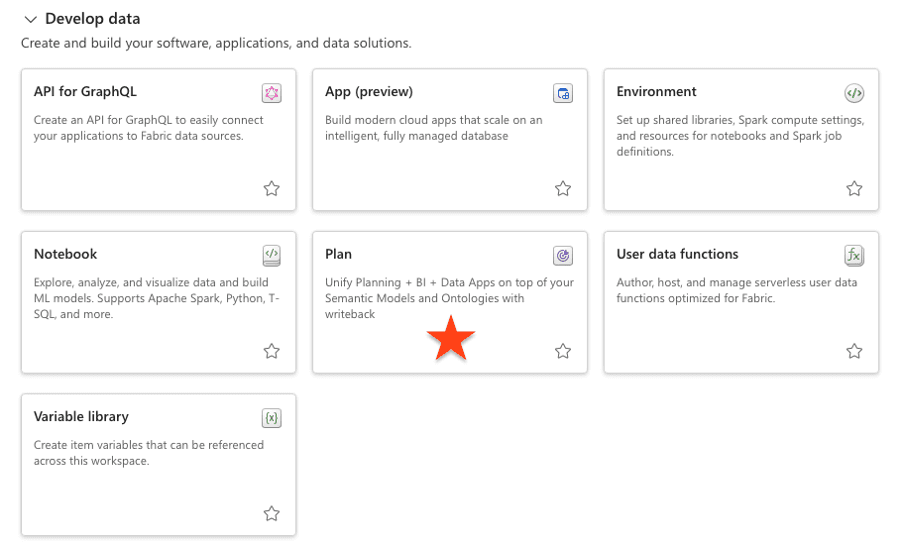
Task: Toggle favorite star on Variable library
Action: click(272, 514)
